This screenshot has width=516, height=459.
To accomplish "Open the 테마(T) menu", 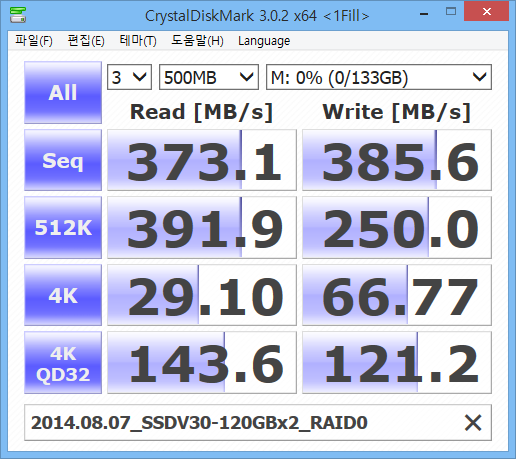I will click(138, 41).
